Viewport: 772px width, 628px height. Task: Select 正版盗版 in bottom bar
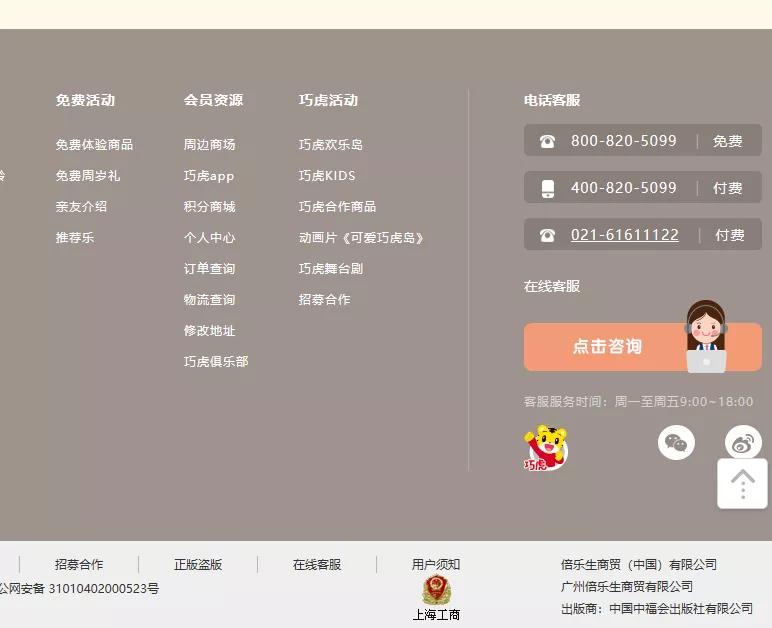coord(198,565)
